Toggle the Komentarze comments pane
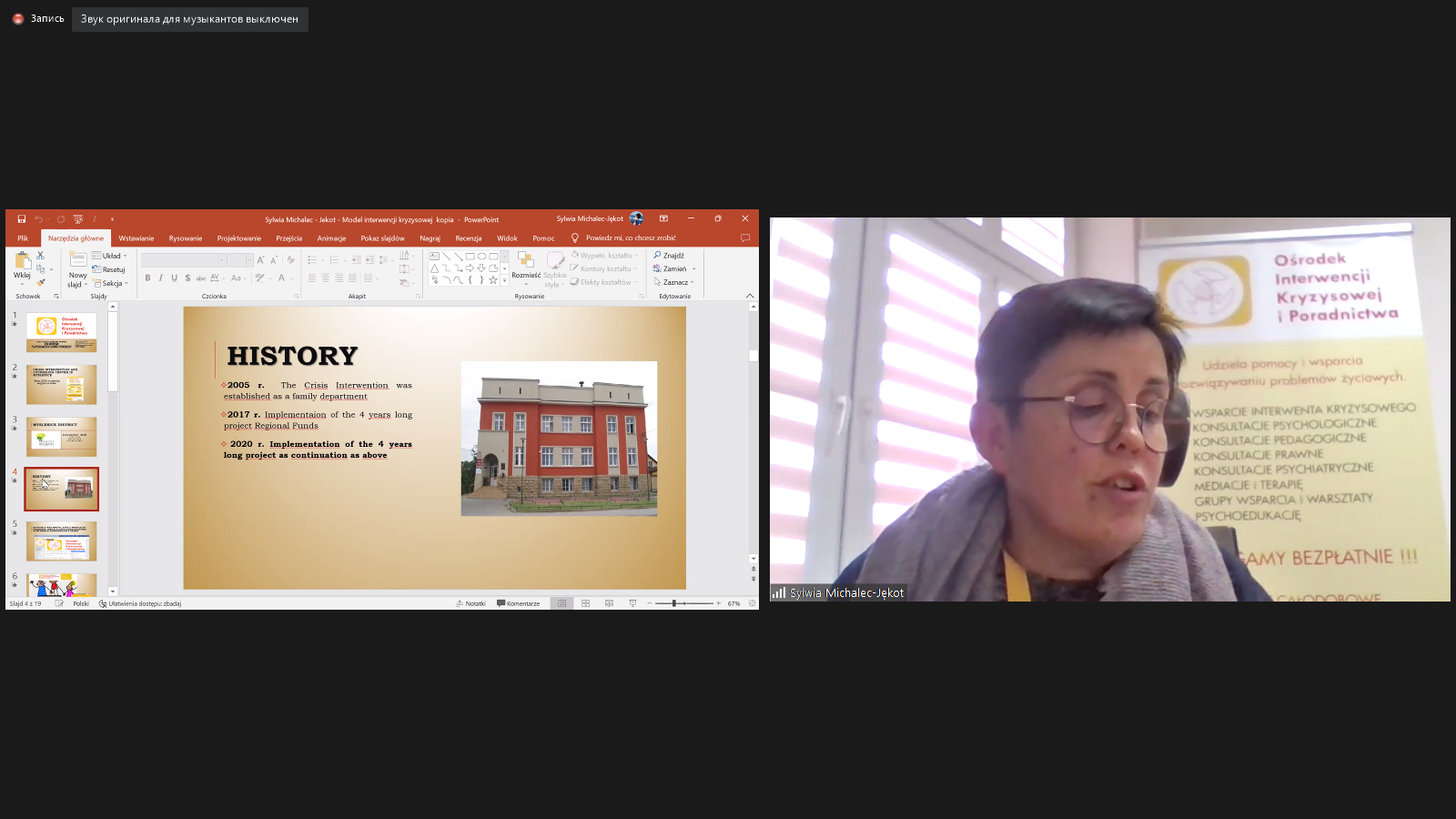1456x819 pixels. click(x=519, y=603)
